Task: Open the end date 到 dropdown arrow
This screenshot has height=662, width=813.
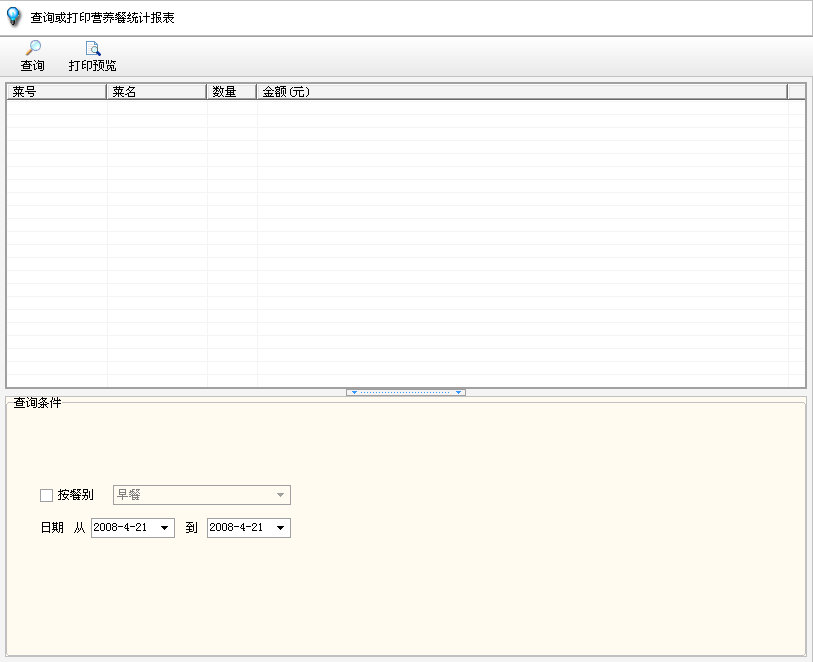Action: tap(280, 528)
